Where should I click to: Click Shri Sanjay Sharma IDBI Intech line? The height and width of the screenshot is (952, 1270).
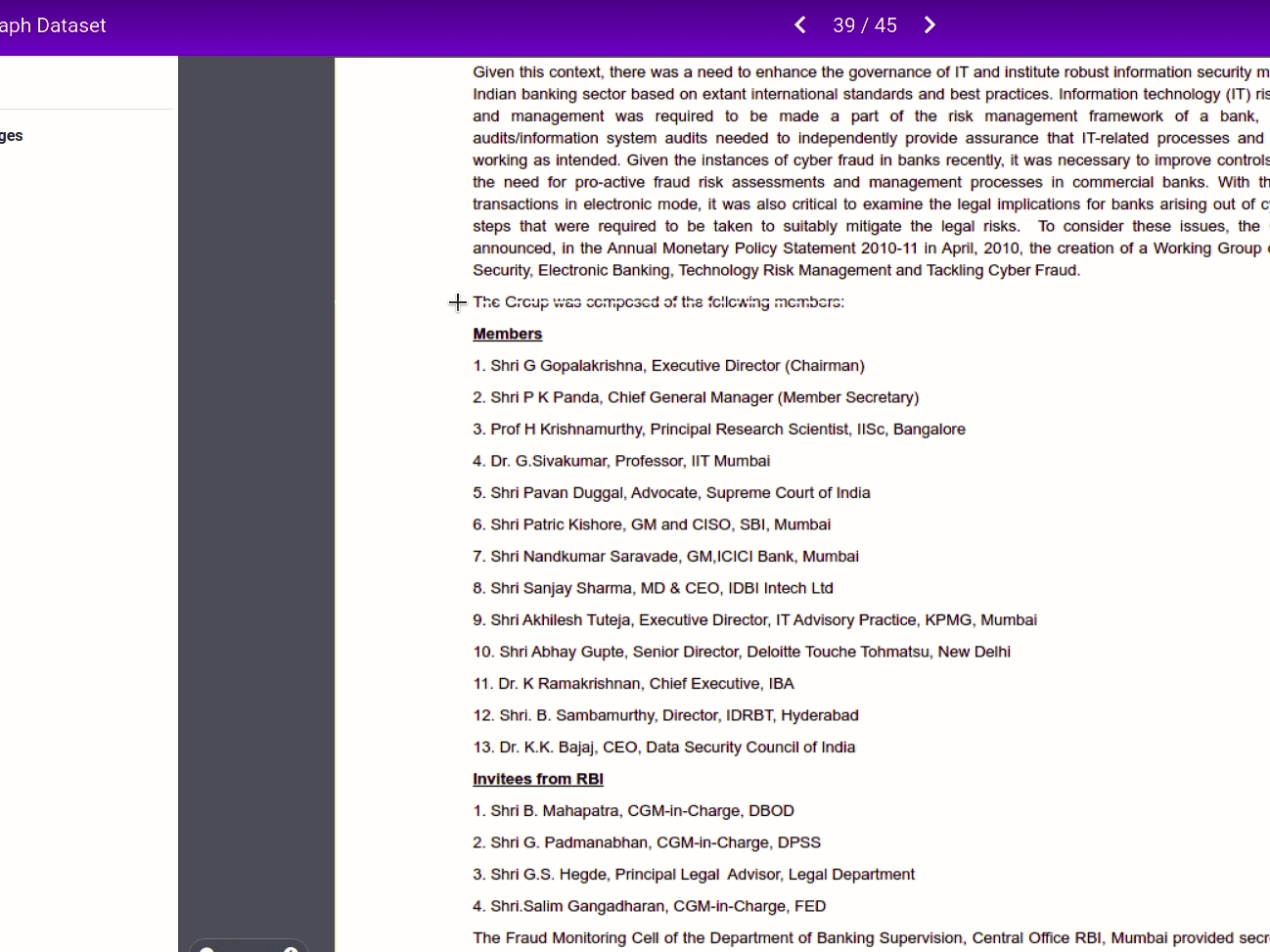pyautogui.click(x=653, y=588)
